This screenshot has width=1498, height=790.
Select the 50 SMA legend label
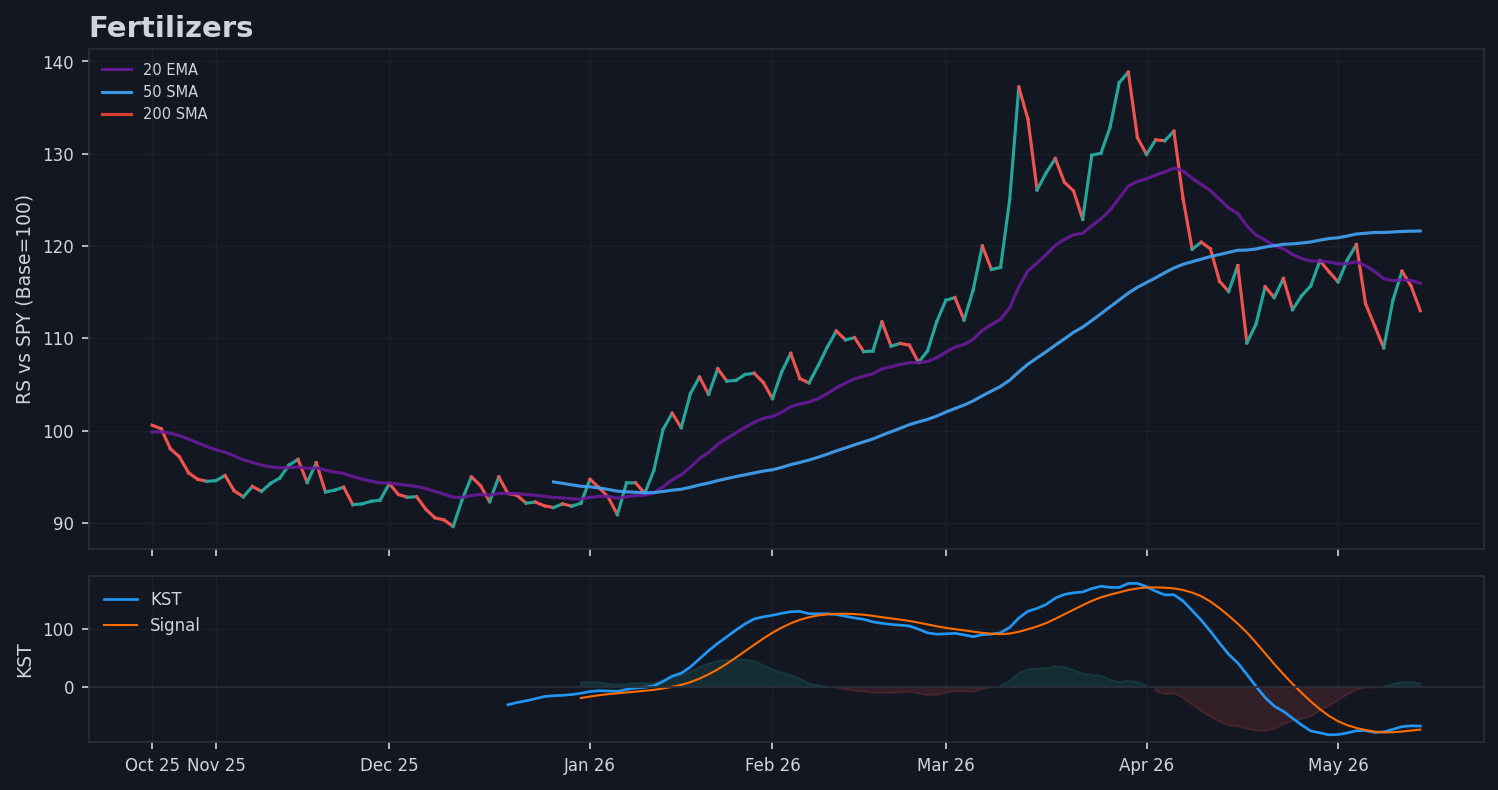(170, 92)
